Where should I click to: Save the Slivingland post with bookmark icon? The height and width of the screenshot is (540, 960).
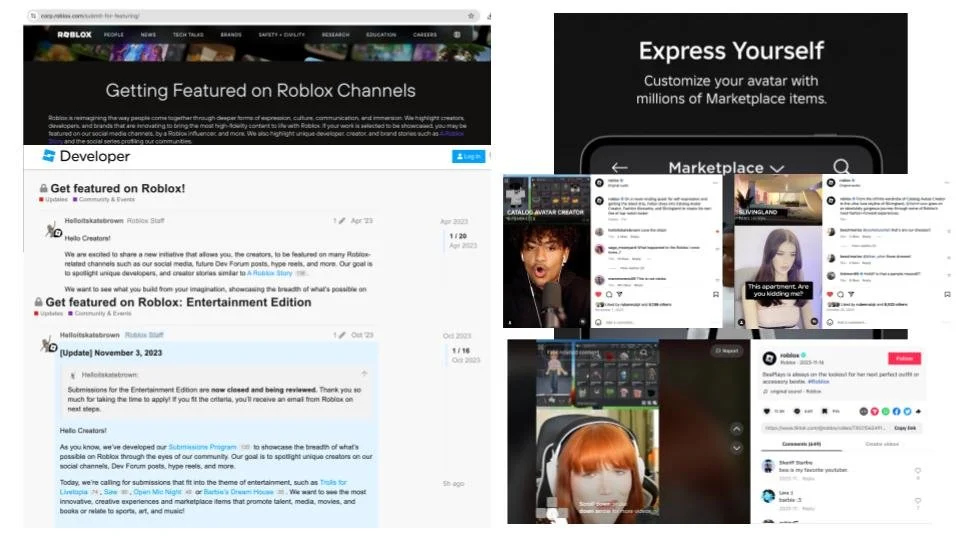pyautogui.click(x=947, y=294)
